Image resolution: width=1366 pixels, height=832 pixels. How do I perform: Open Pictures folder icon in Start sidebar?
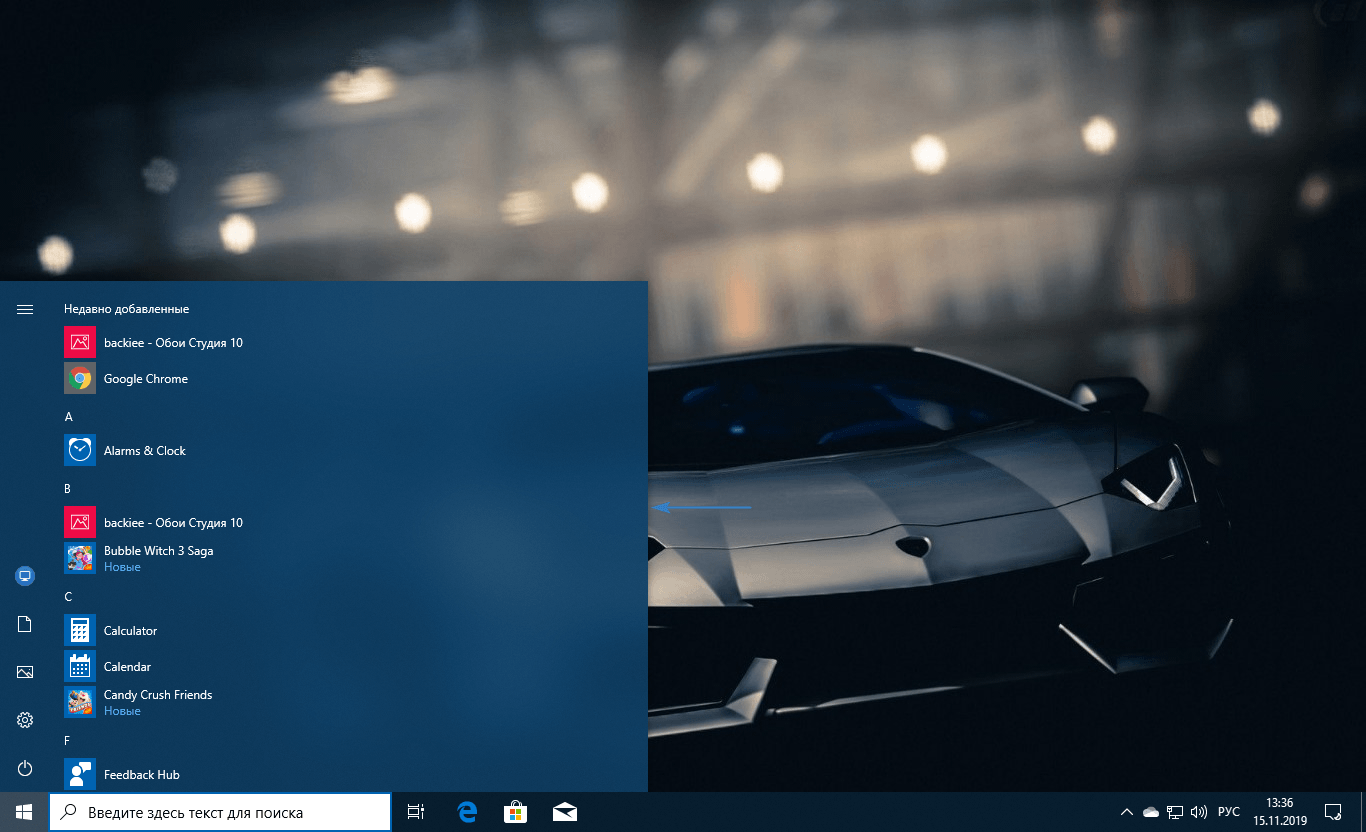25,672
